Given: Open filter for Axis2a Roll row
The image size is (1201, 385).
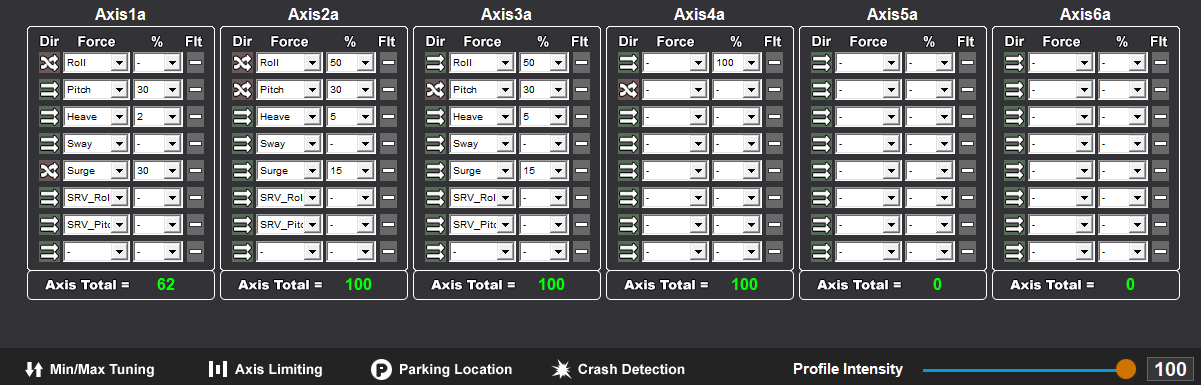Looking at the screenshot, I should tap(387, 62).
